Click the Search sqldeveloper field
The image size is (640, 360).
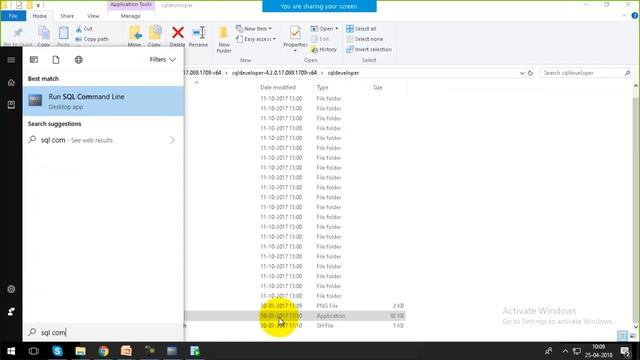point(587,73)
